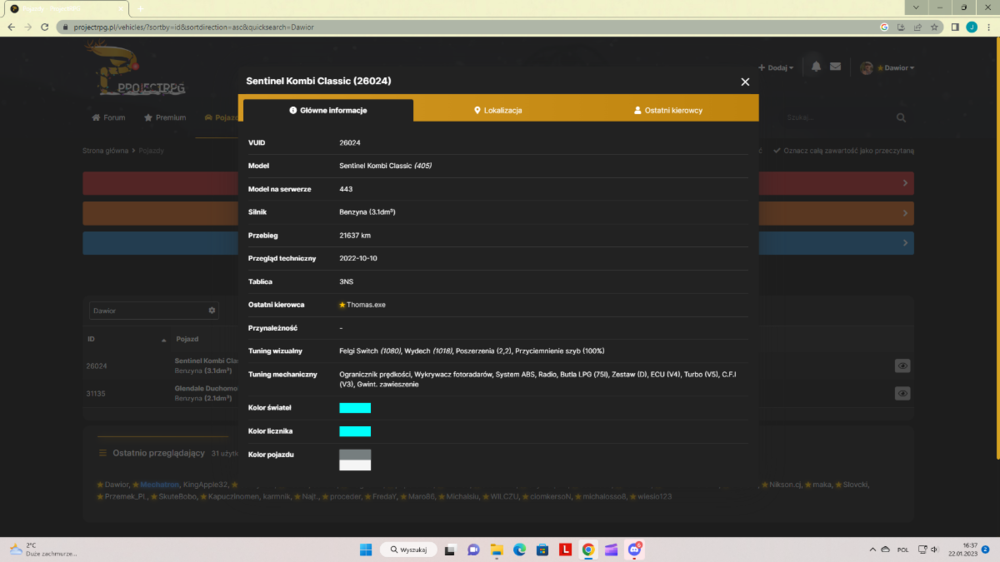Open Discord from the taskbar

click(x=635, y=550)
